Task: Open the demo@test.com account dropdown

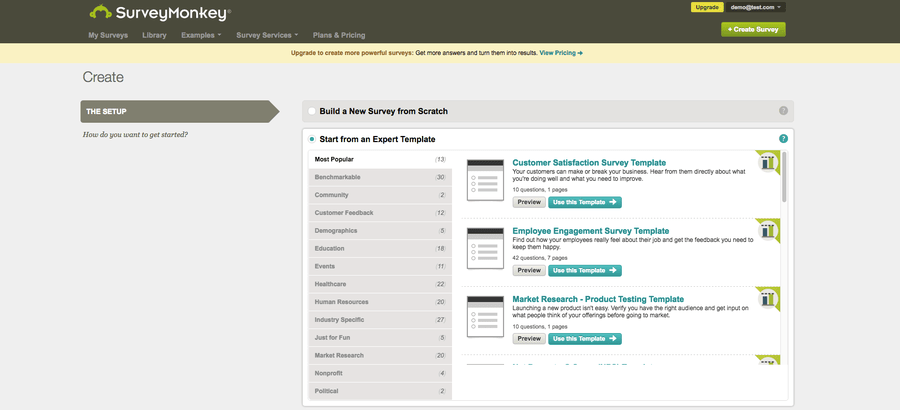Action: [x=755, y=7]
